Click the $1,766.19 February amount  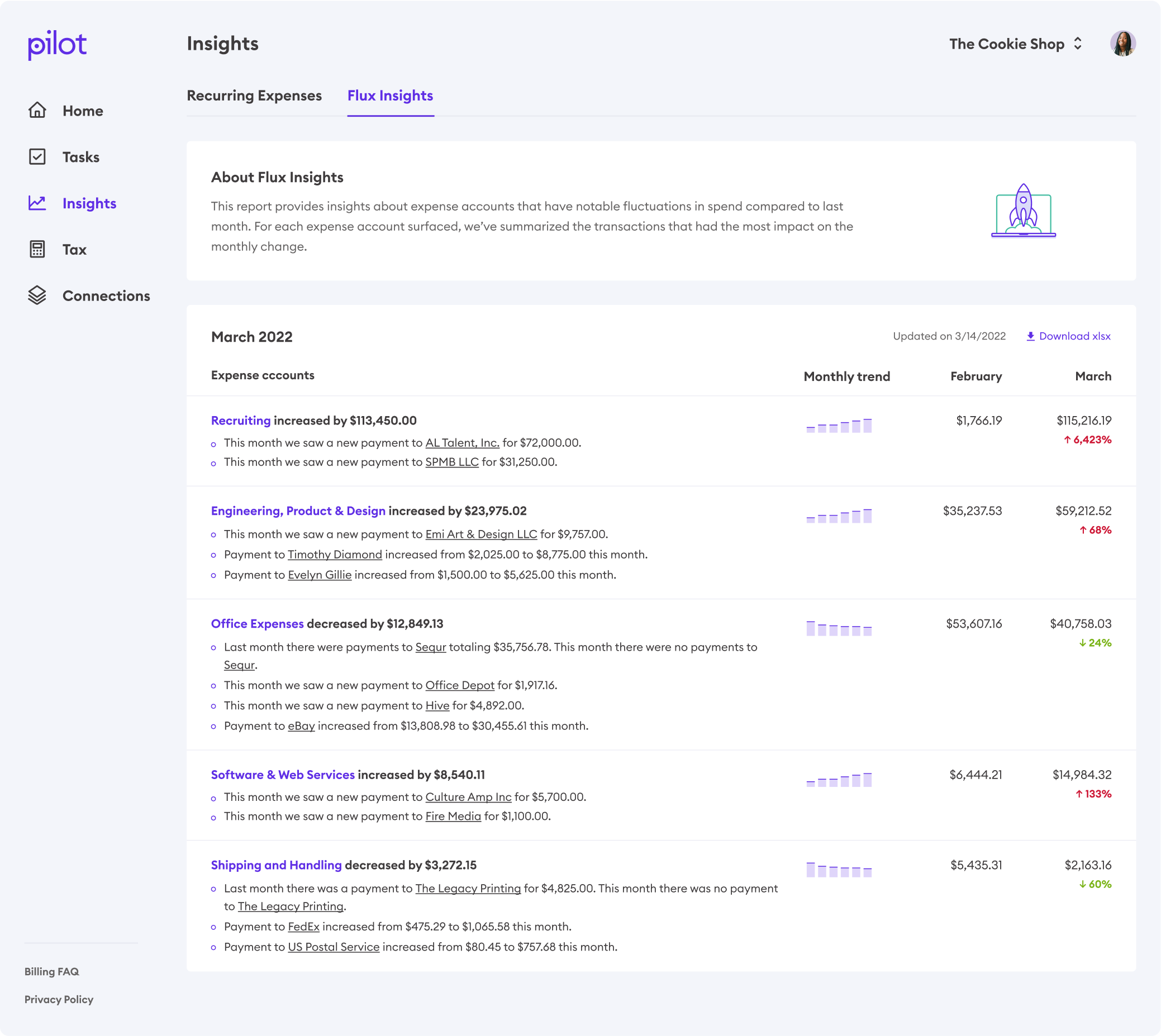979,421
